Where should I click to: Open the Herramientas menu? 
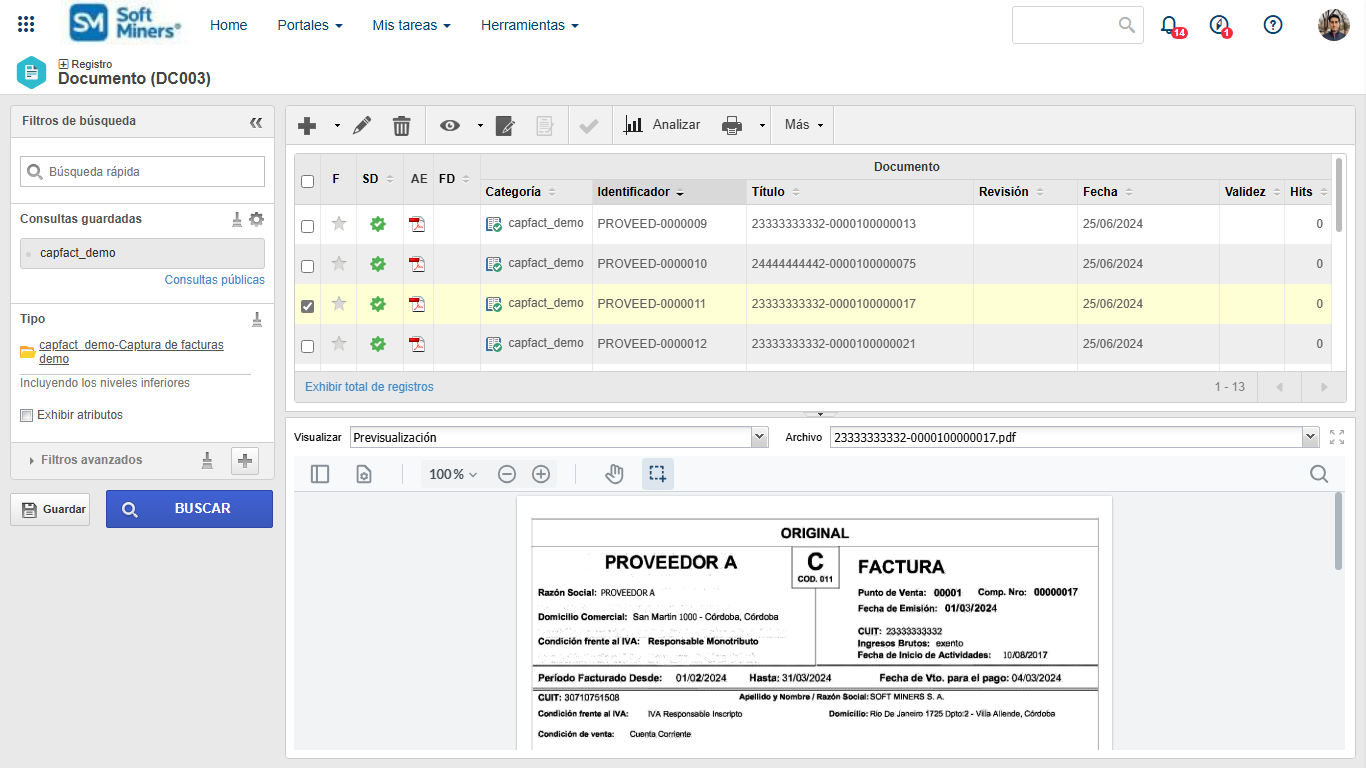(529, 25)
